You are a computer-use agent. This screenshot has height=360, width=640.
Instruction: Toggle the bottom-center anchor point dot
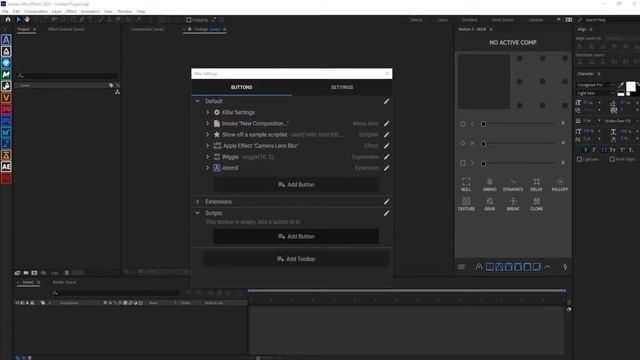click(x=542, y=105)
